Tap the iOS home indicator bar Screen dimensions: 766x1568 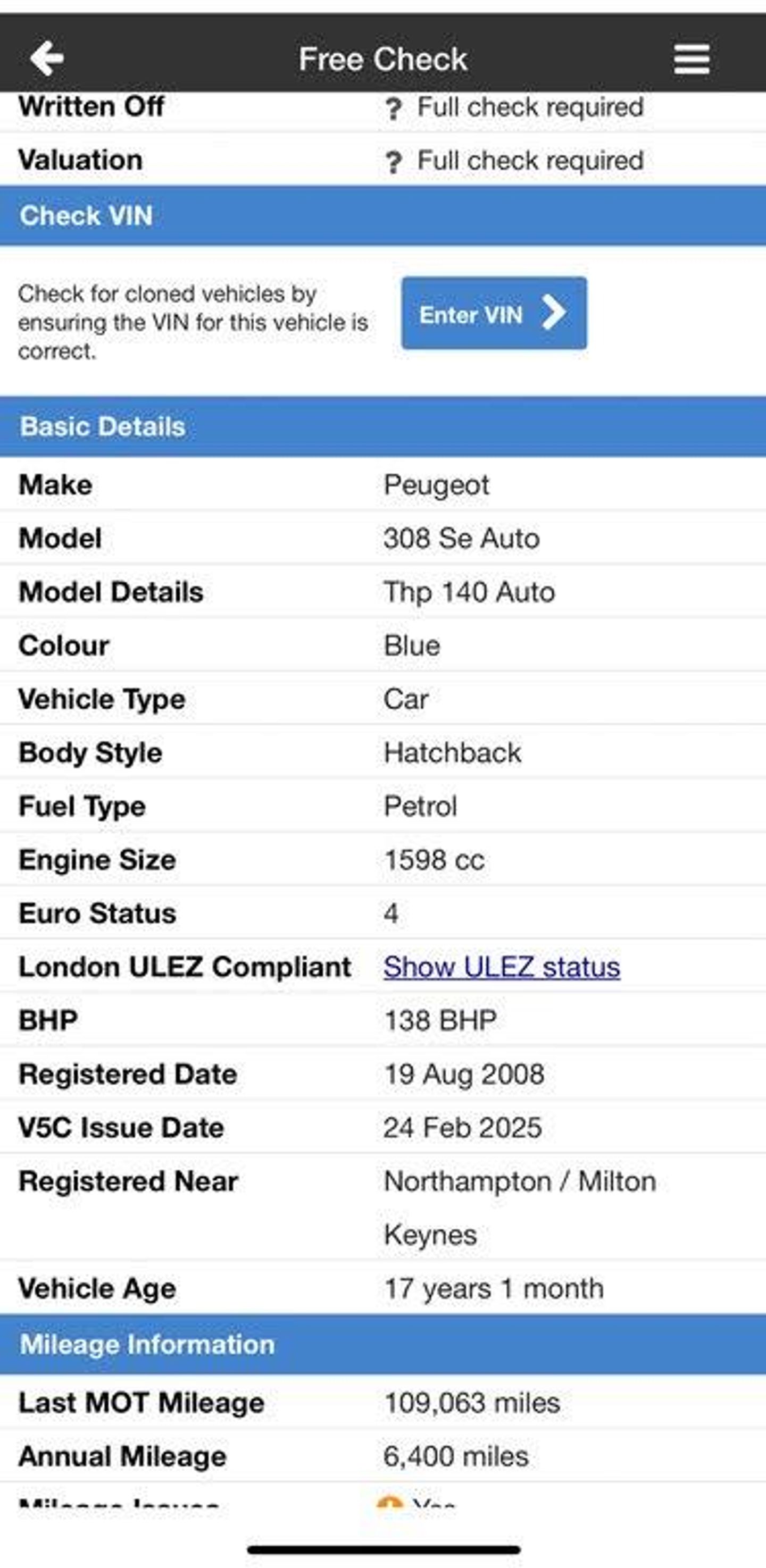[384, 1549]
